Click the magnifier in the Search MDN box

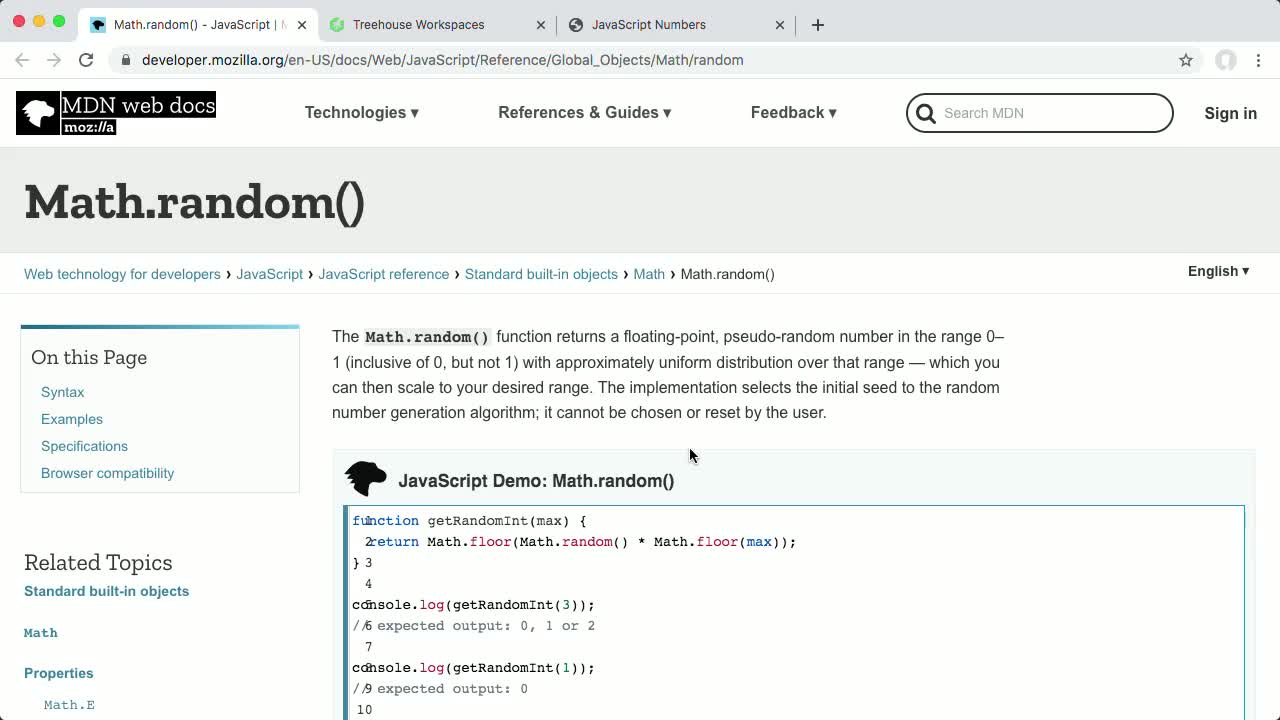coord(925,113)
